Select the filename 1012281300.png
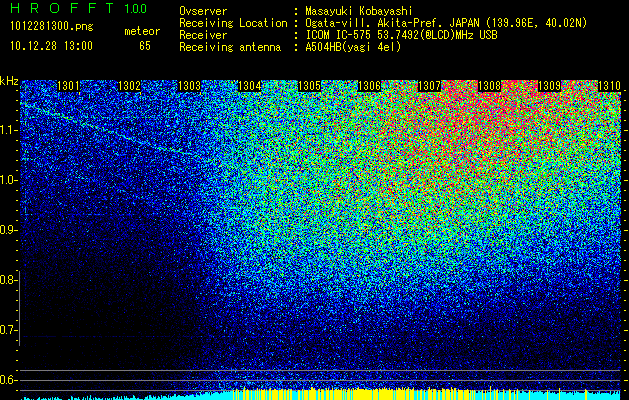629x400 pixels. [52, 26]
